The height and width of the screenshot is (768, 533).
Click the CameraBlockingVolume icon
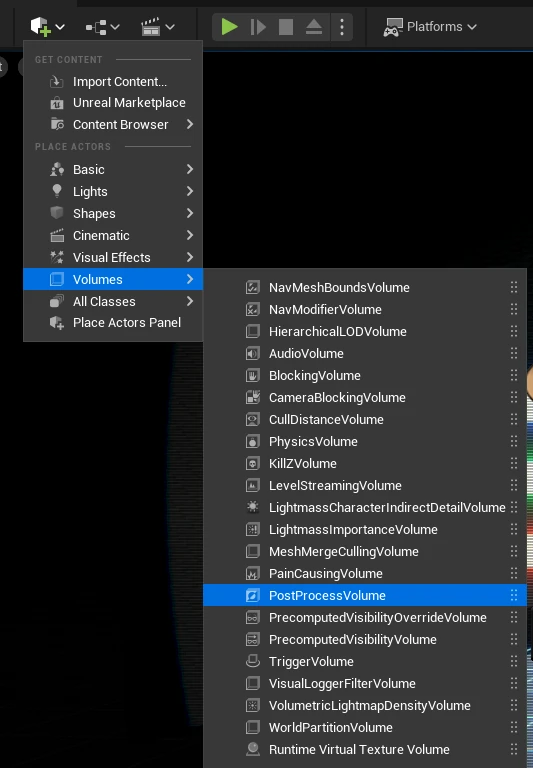(x=252, y=397)
